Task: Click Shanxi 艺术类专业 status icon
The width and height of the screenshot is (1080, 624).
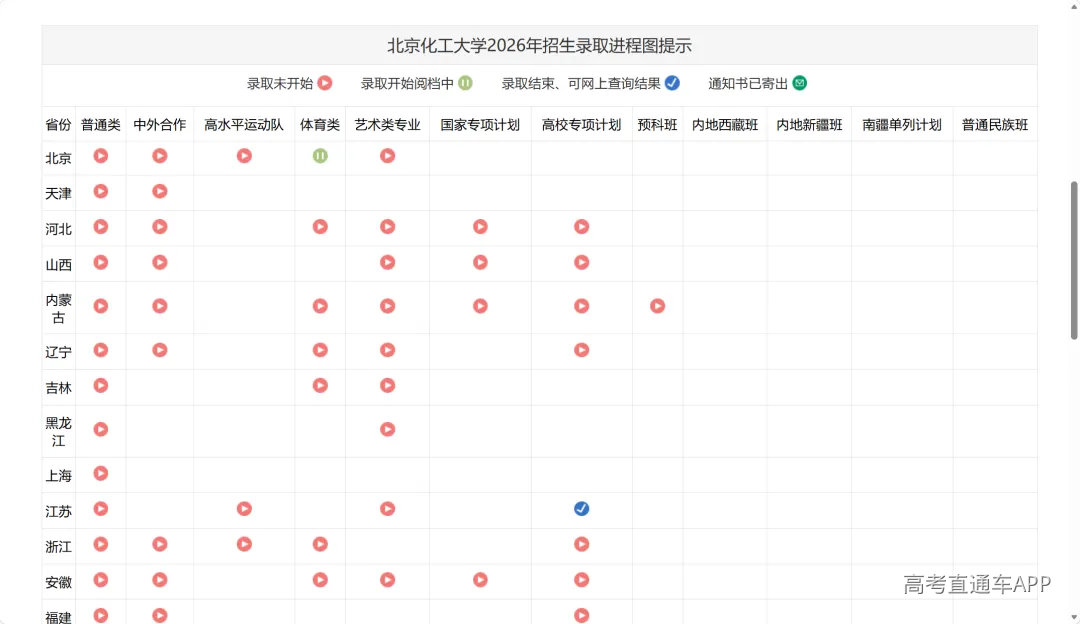Action: tap(388, 262)
